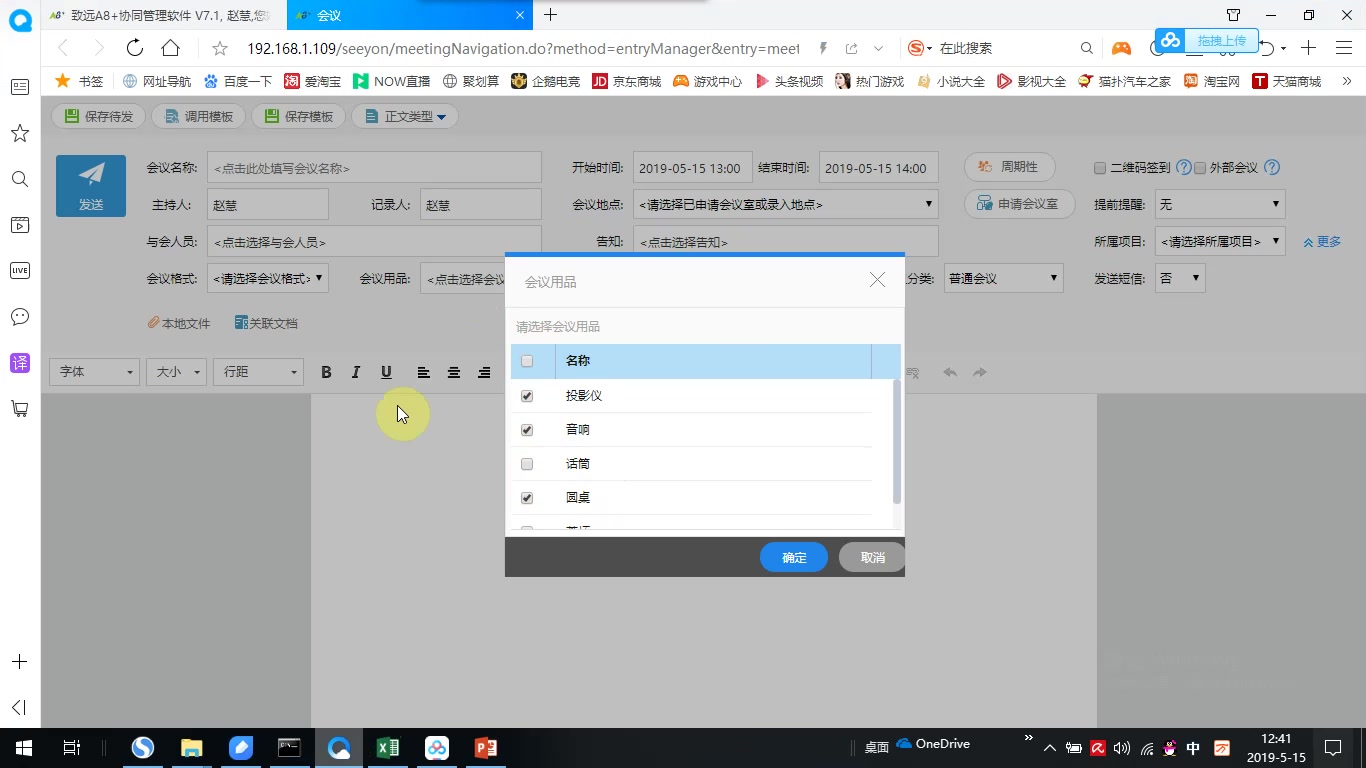The height and width of the screenshot is (768, 1366).
Task: Click the game controller icon in browser toolbar
Action: (1121, 48)
